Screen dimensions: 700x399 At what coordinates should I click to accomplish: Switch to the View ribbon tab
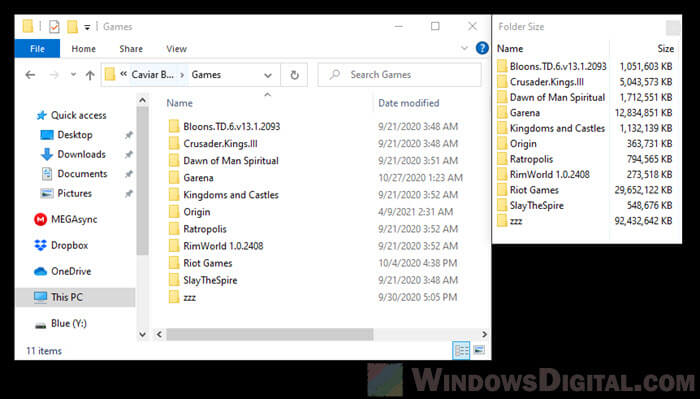(176, 49)
